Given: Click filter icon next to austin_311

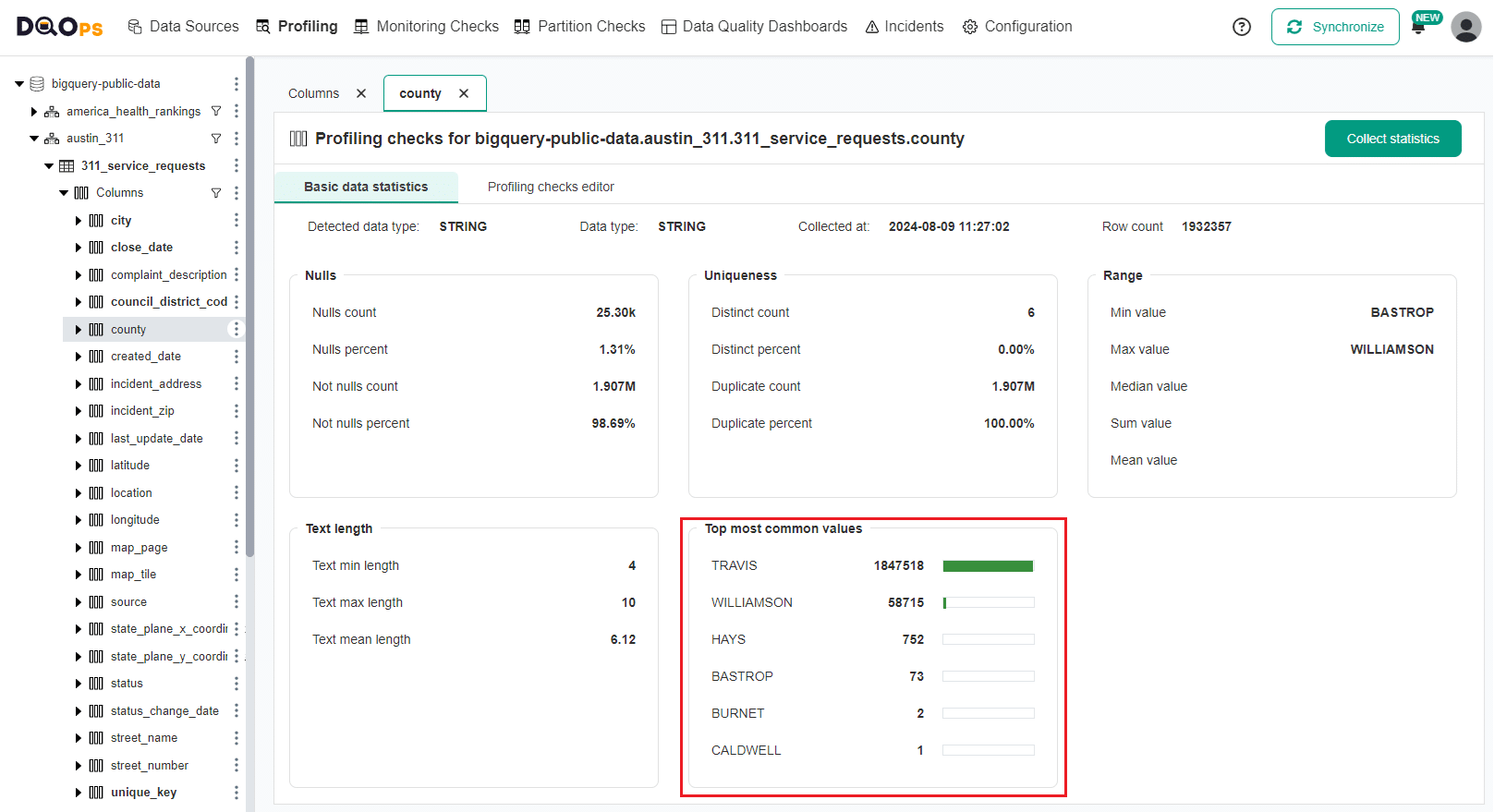Looking at the screenshot, I should (216, 139).
